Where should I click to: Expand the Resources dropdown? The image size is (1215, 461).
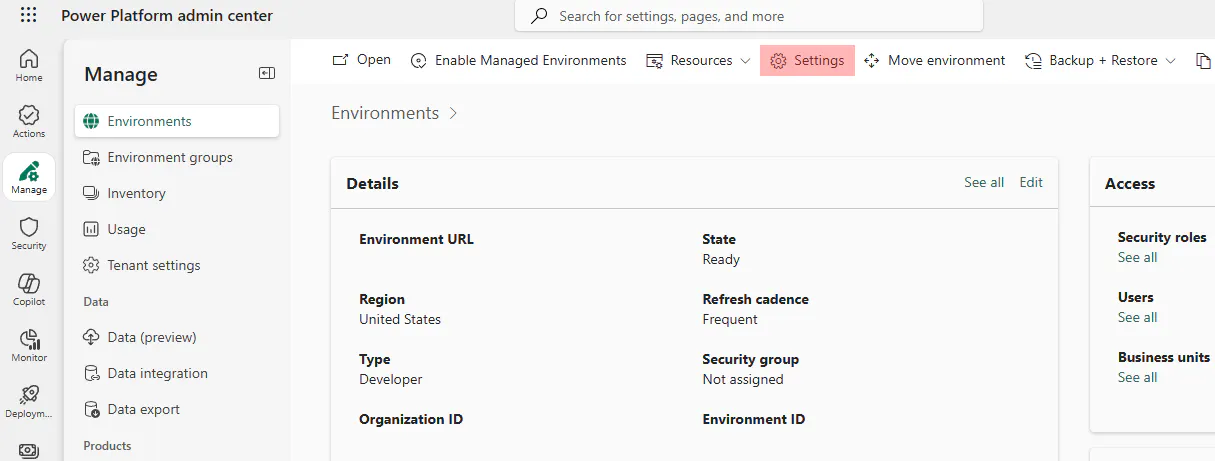pyautogui.click(x=698, y=60)
